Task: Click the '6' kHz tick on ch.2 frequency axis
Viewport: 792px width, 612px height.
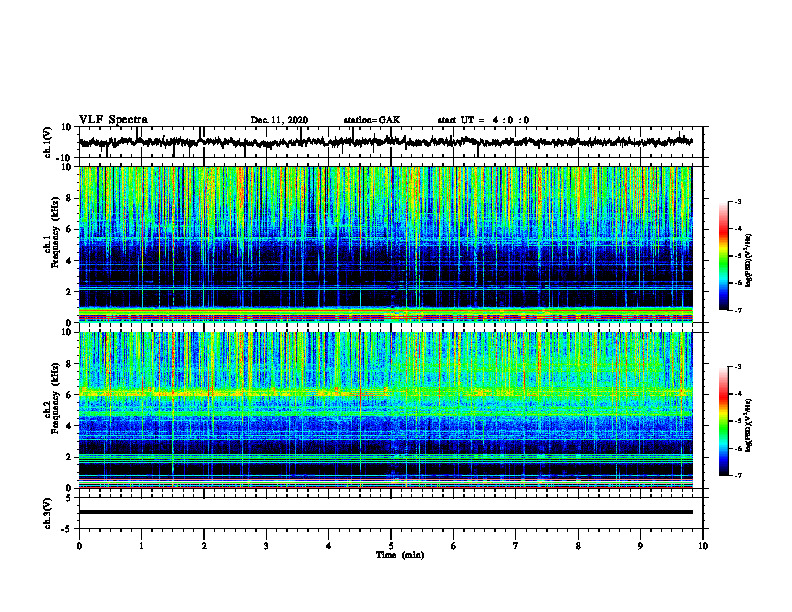Action: (x=70, y=395)
